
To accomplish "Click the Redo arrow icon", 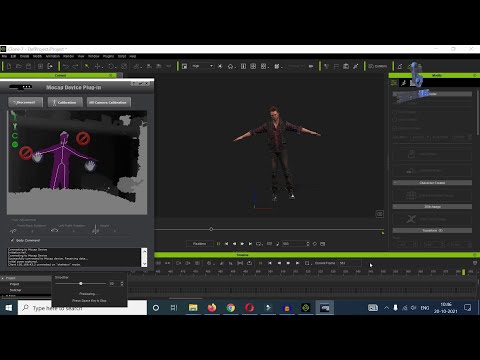I will [x=75, y=66].
